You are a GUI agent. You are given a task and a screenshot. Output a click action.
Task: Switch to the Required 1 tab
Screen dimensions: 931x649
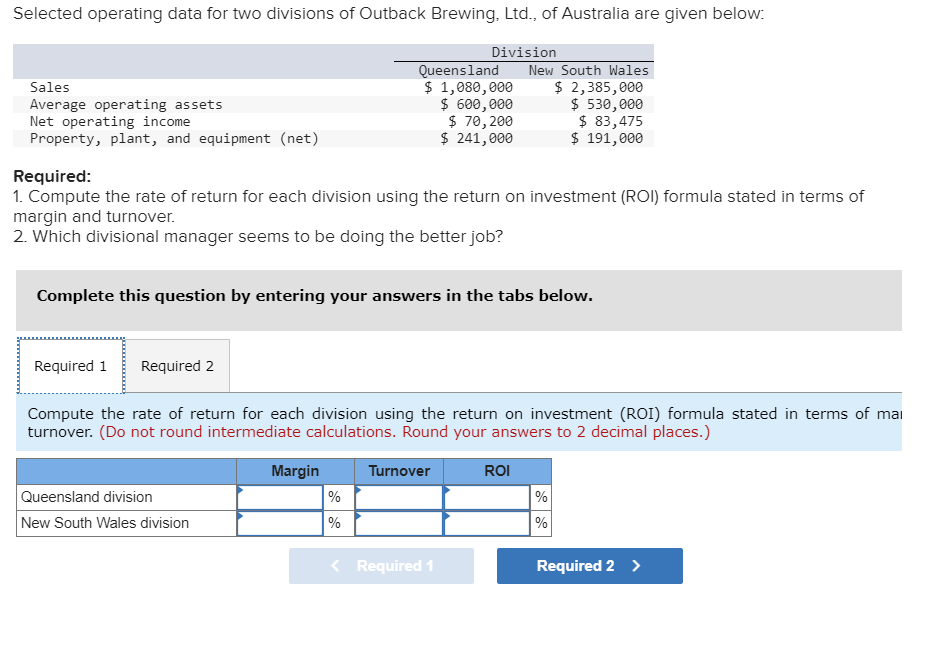tap(70, 365)
